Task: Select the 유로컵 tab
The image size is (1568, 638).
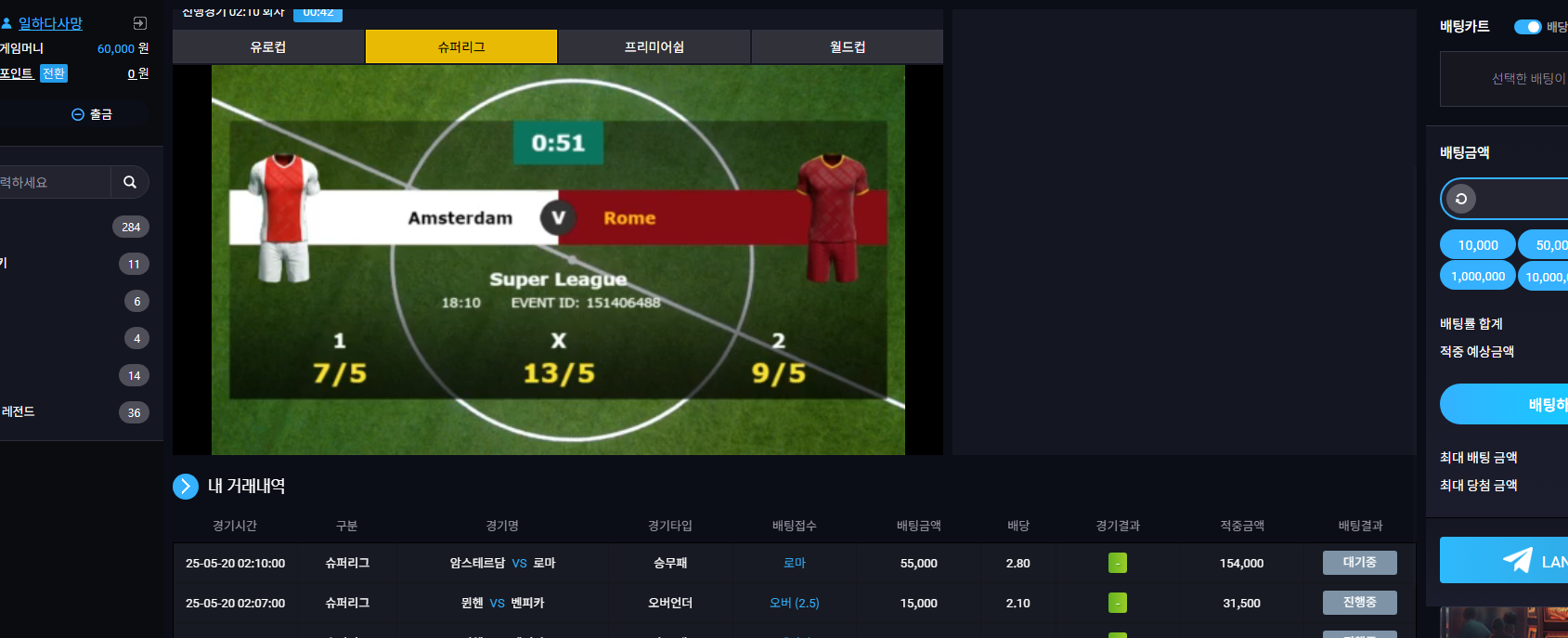Action: pyautogui.click(x=268, y=46)
